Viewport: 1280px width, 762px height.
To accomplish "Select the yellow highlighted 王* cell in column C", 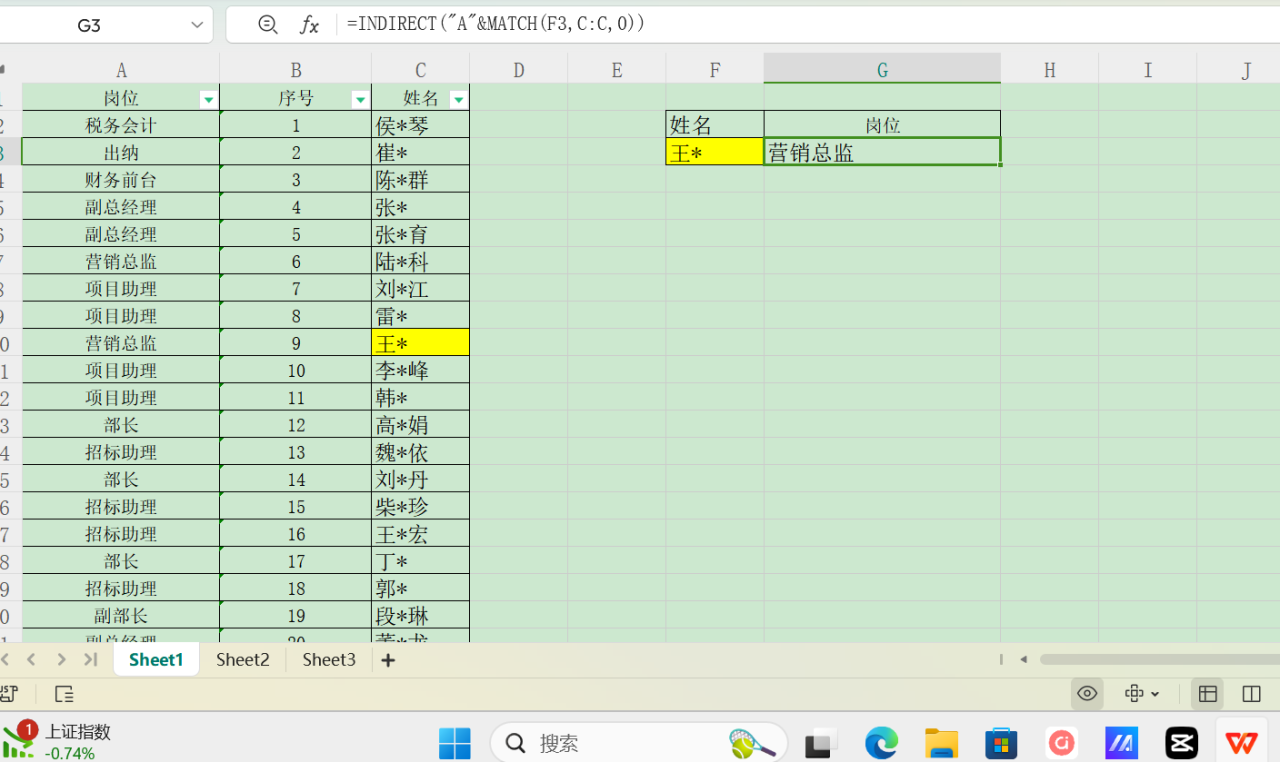I will 420,343.
